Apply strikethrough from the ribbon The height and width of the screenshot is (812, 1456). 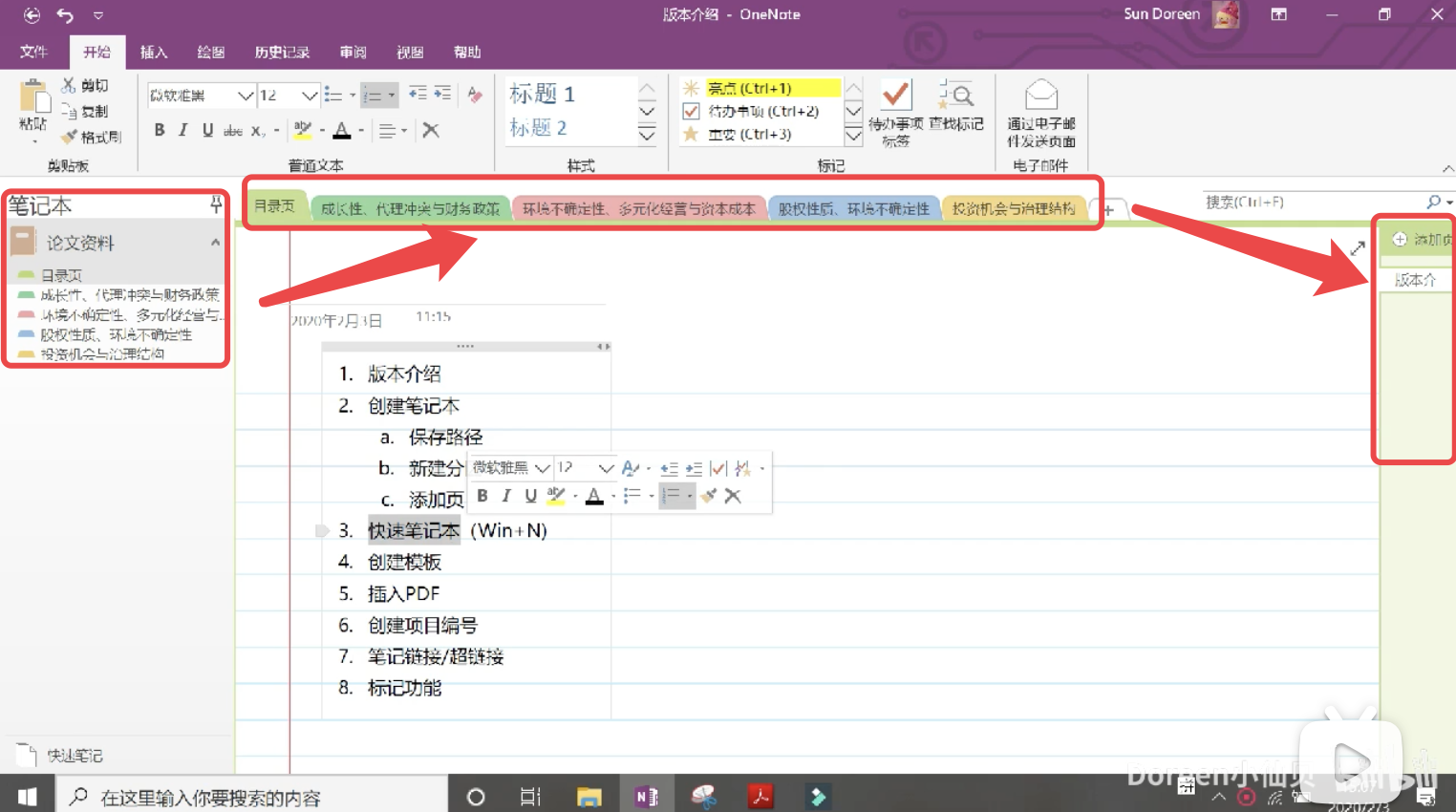pyautogui.click(x=232, y=130)
